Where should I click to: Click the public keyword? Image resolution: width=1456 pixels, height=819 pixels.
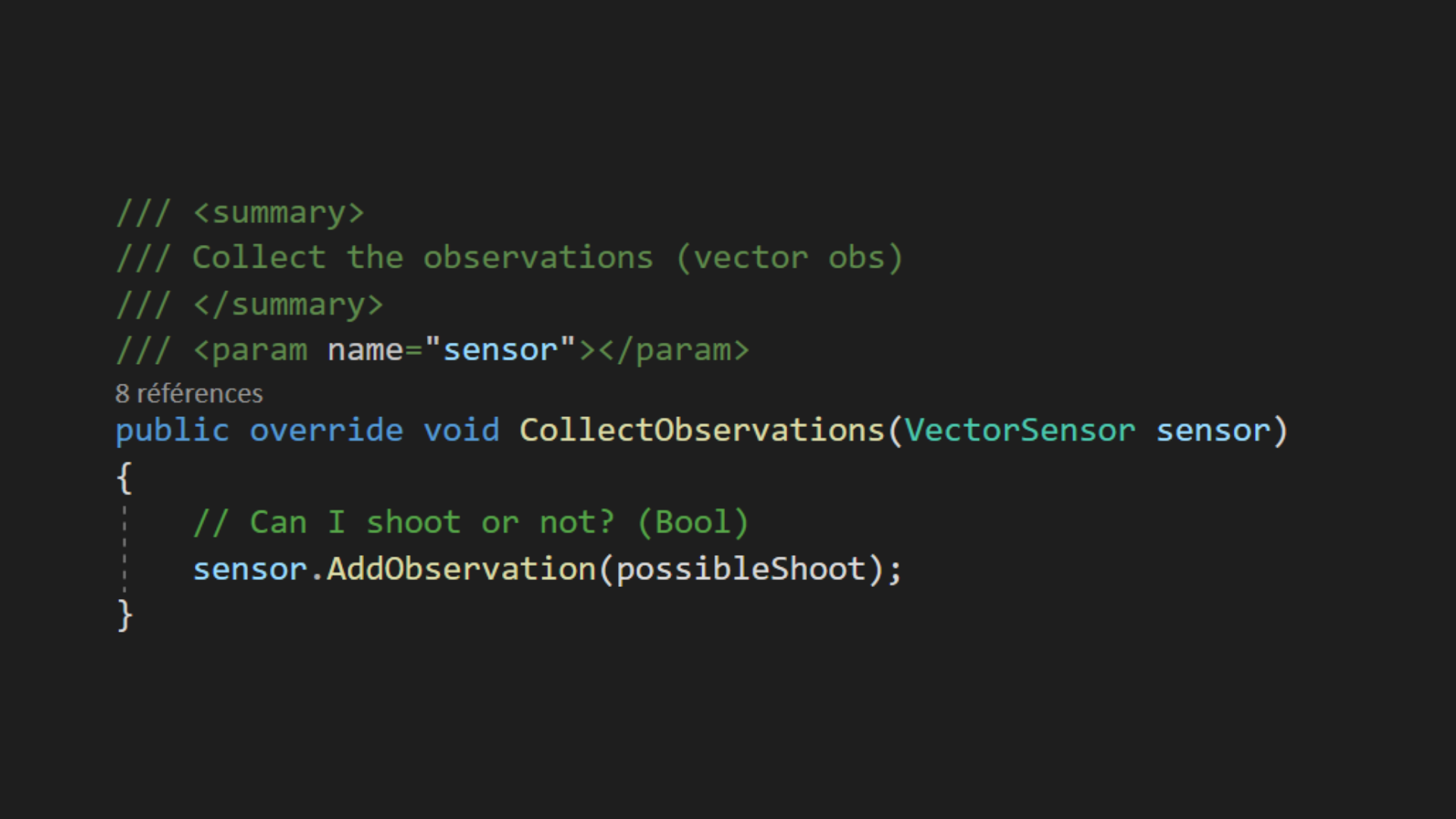coord(172,431)
